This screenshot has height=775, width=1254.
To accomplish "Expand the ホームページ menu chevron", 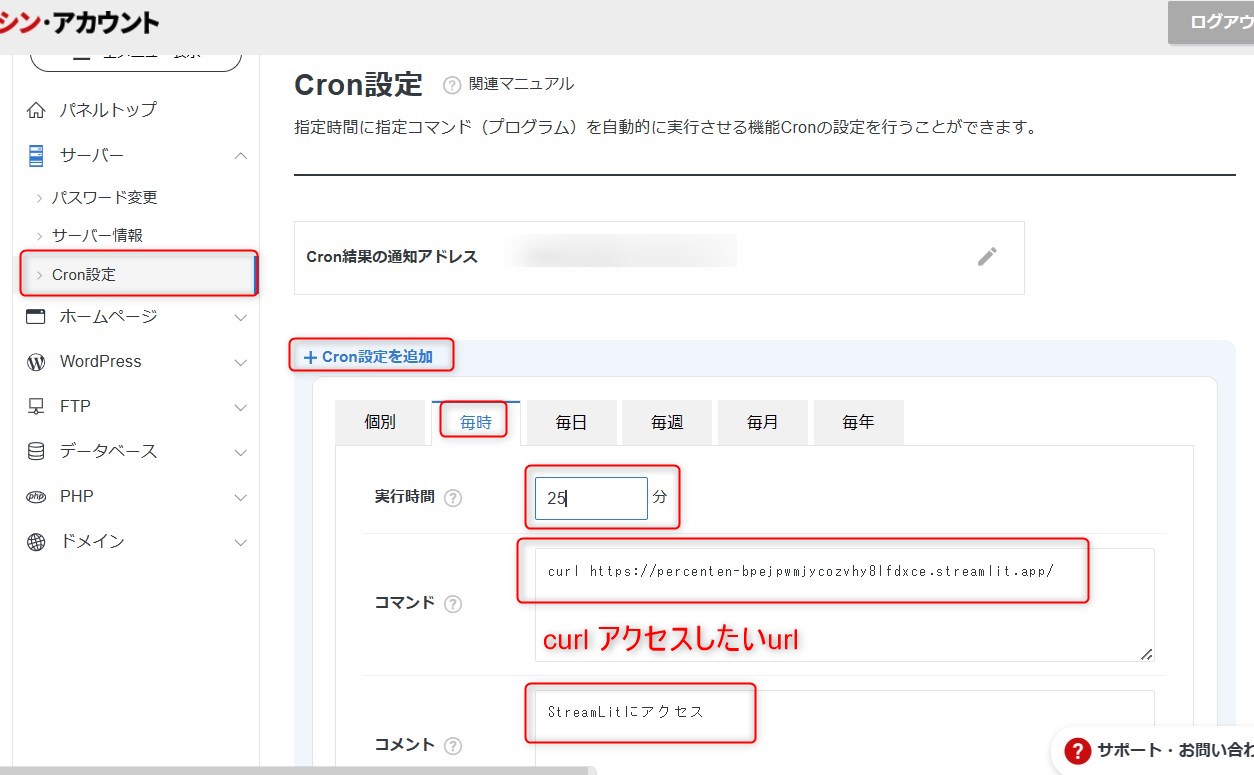I will (240, 318).
